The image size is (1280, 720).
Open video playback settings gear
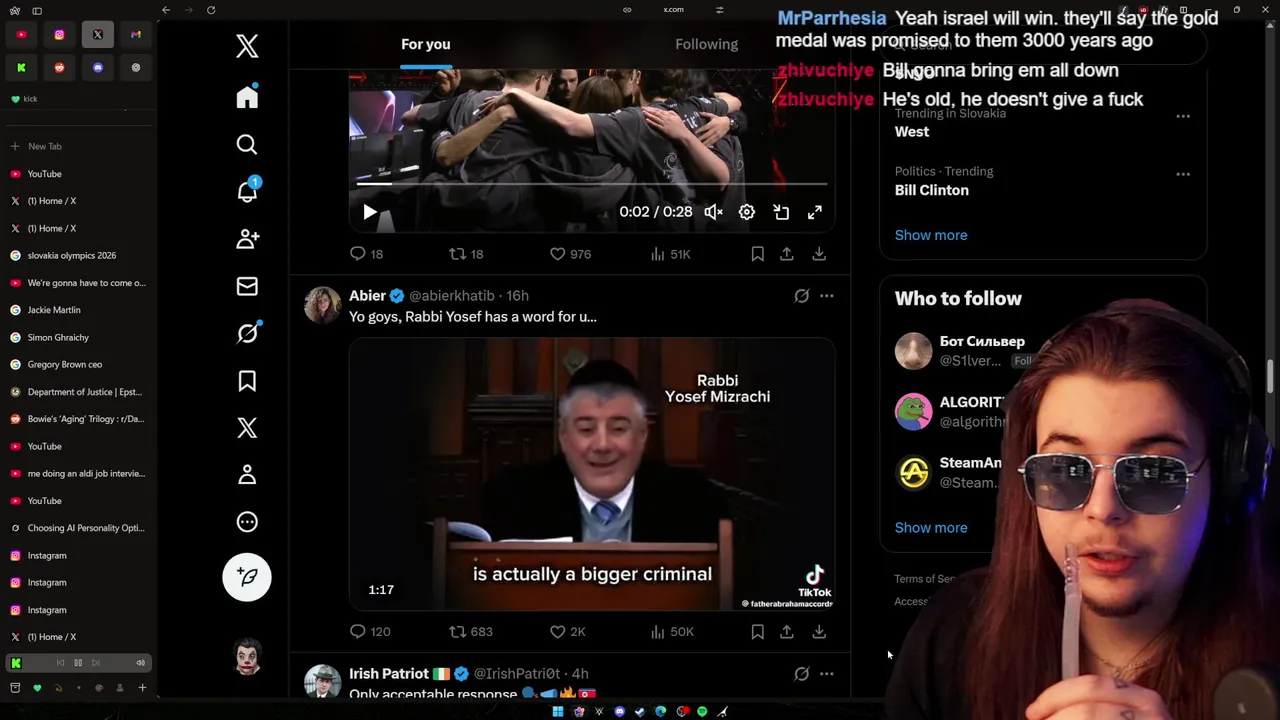tap(746, 212)
